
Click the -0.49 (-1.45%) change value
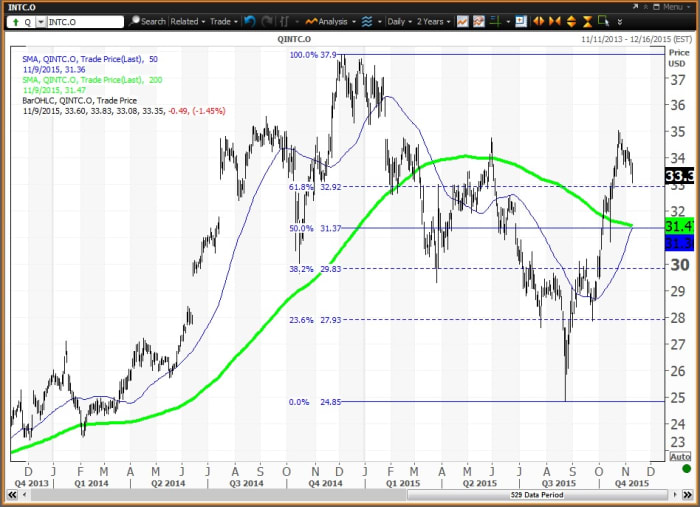click(197, 111)
